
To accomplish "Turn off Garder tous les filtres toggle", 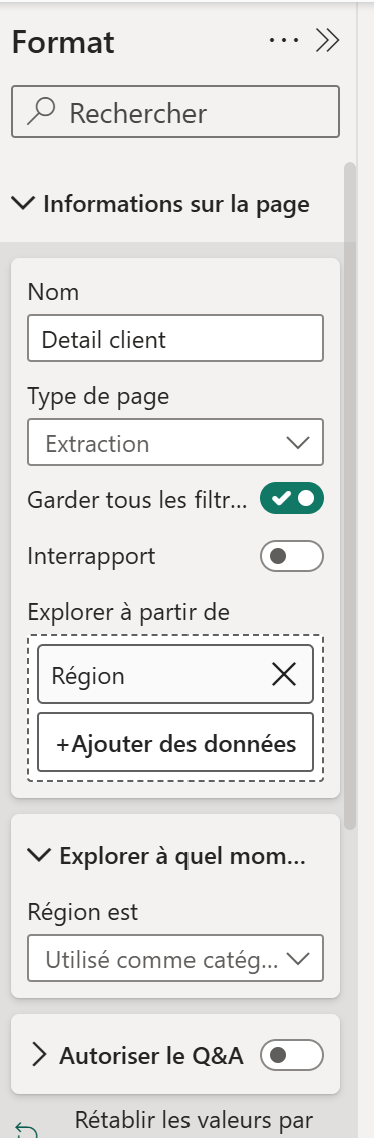I will click(292, 499).
